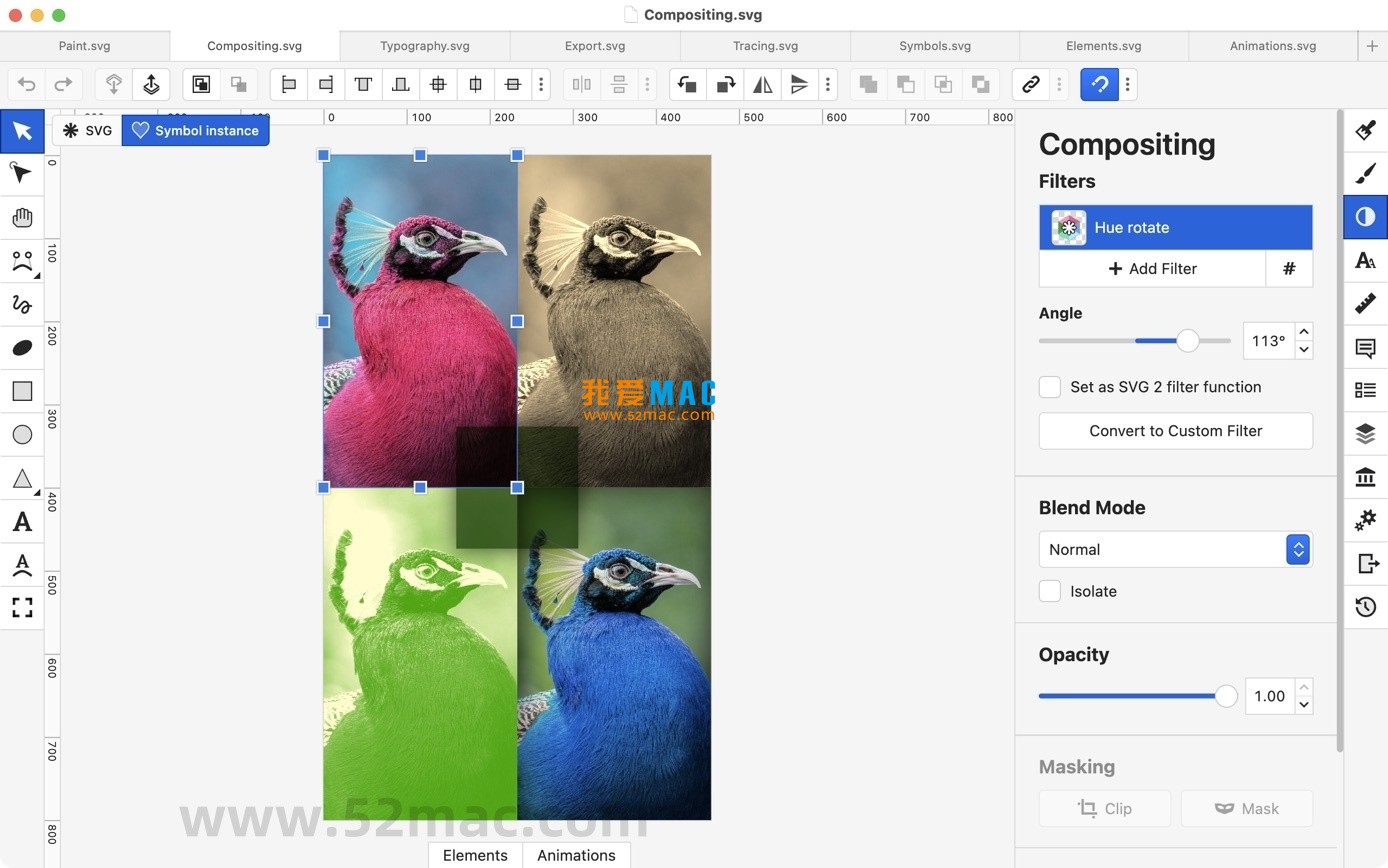1388x868 pixels.
Task: Open the Geometry ruler panel
Action: [1366, 303]
